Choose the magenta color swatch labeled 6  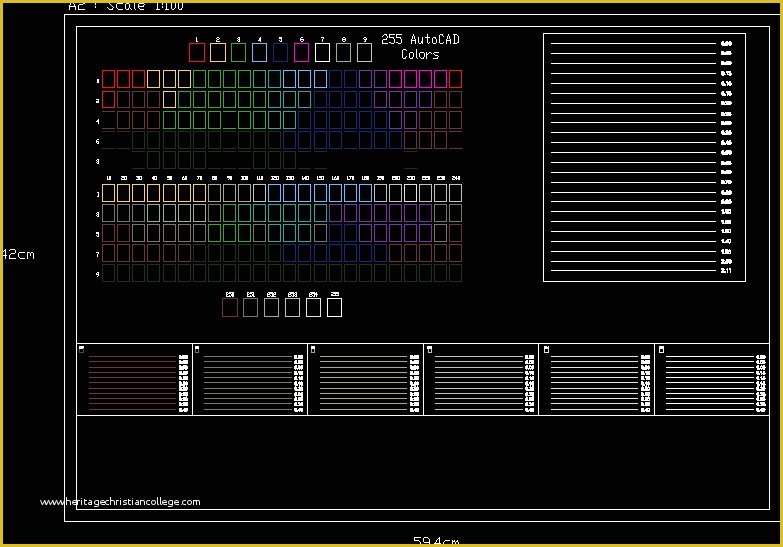(x=301, y=52)
